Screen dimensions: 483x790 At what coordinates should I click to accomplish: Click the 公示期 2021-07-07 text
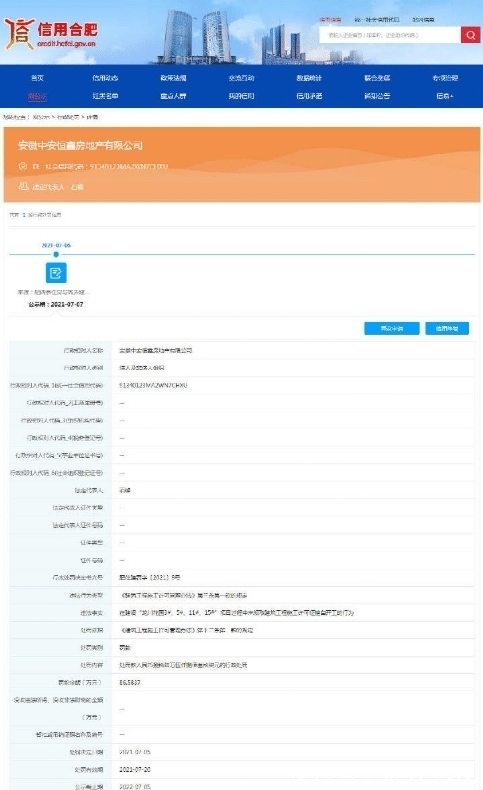pos(56,305)
